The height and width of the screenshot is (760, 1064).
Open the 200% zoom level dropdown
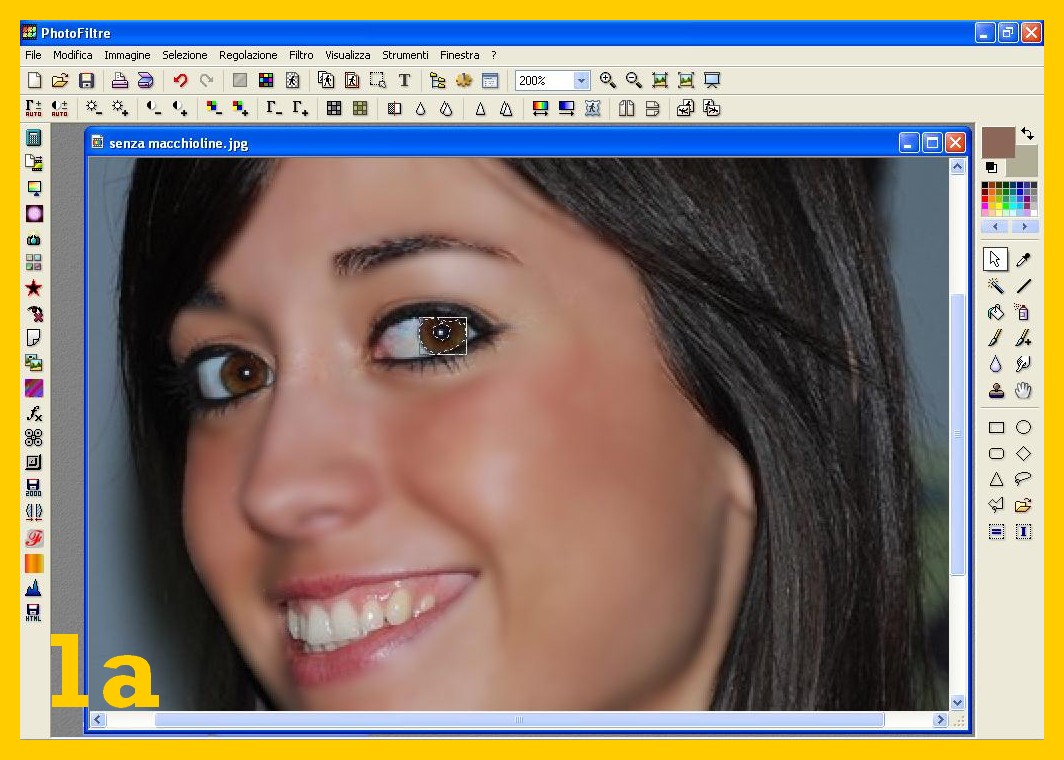[581, 80]
